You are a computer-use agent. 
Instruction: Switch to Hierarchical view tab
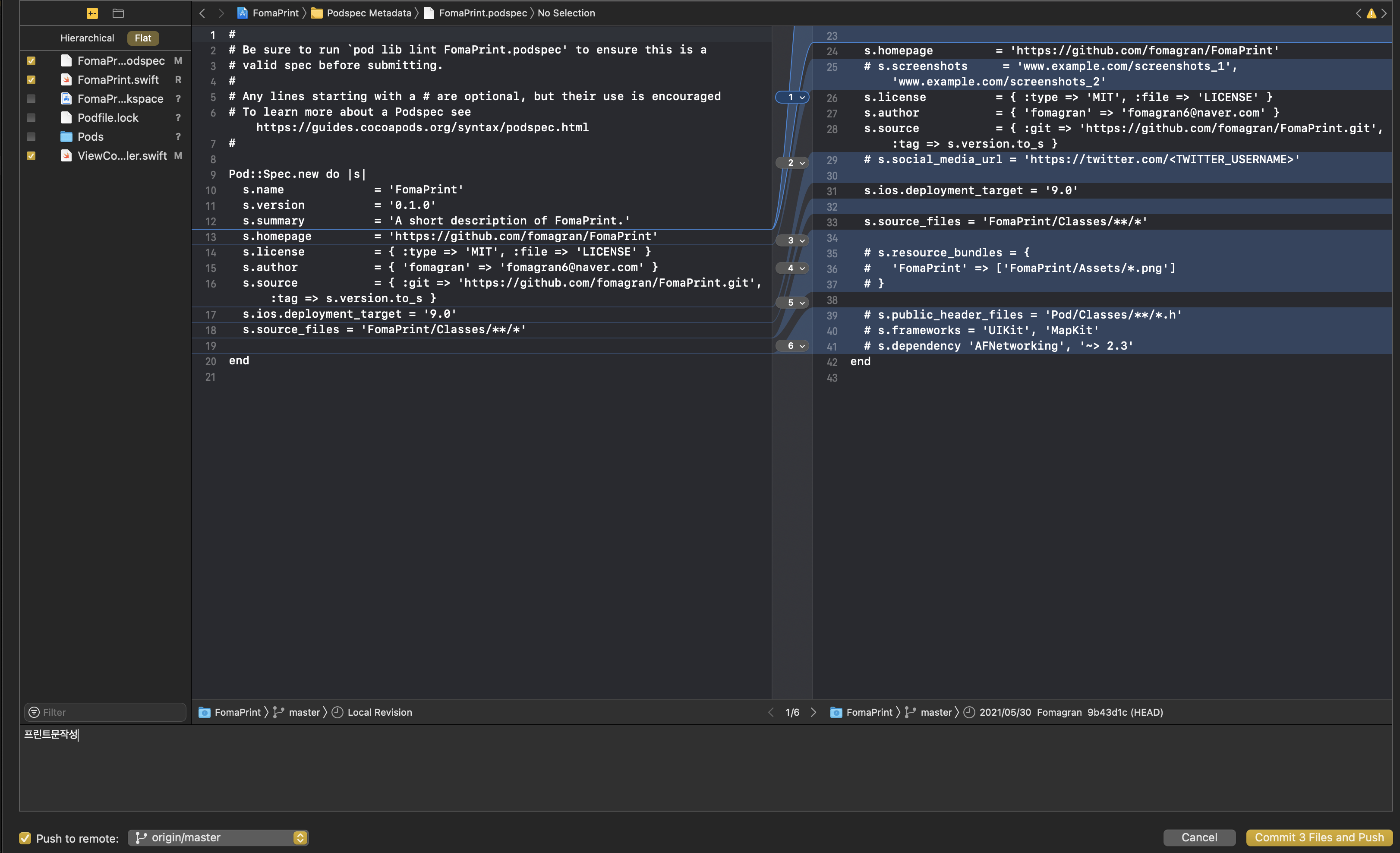87,38
